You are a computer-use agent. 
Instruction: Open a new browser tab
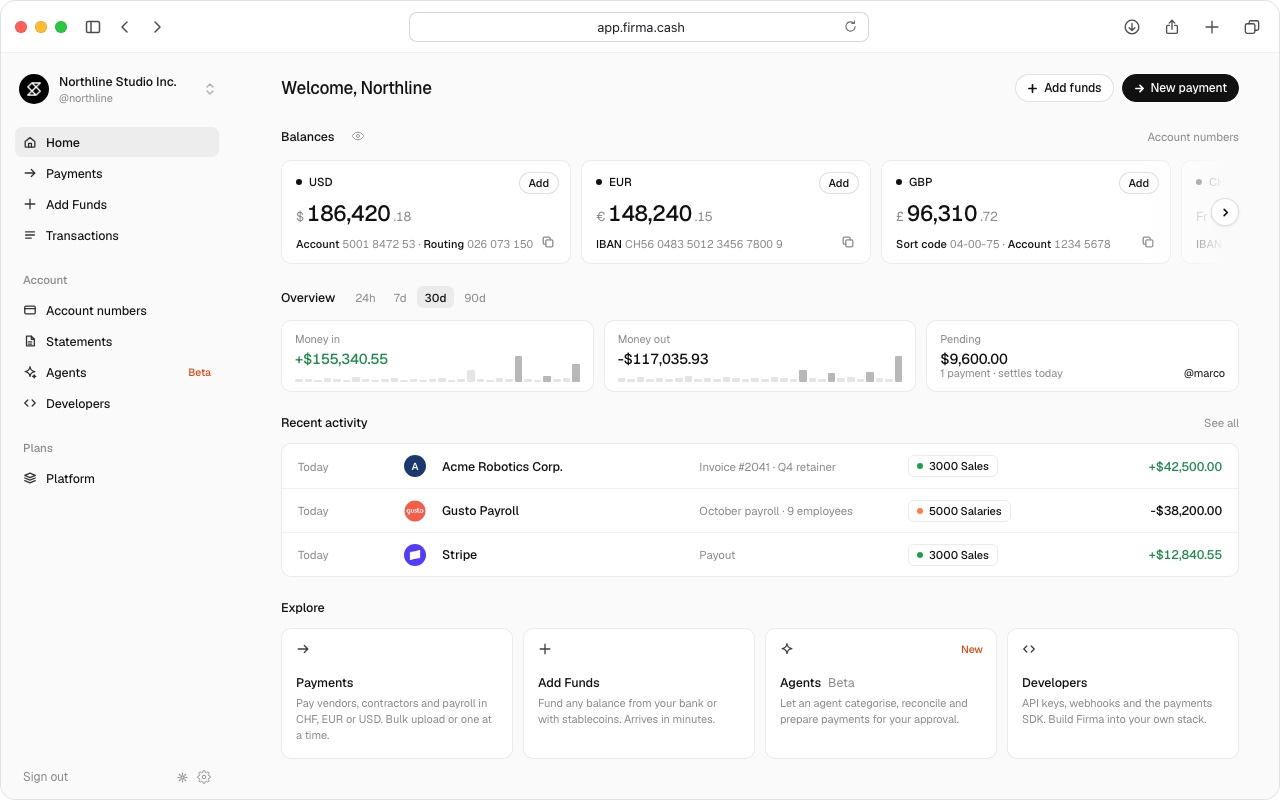tap(1212, 27)
